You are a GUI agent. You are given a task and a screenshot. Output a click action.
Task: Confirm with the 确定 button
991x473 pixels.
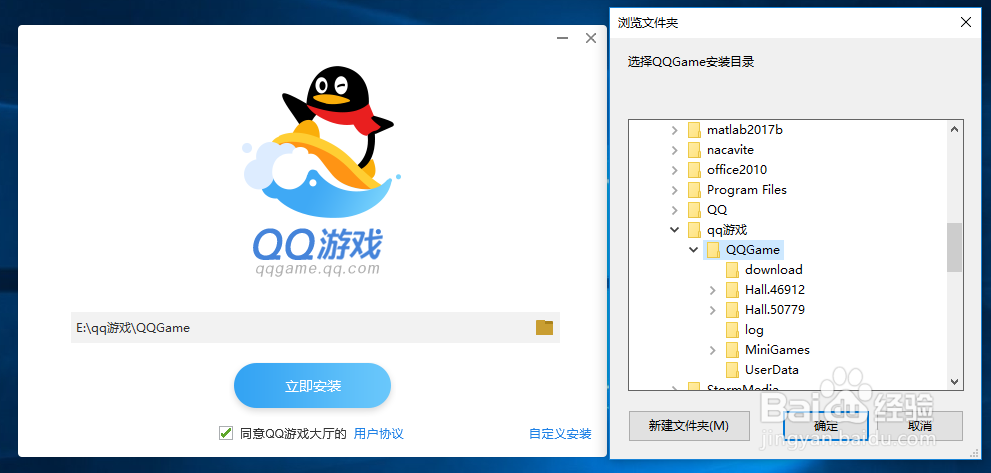[826, 426]
